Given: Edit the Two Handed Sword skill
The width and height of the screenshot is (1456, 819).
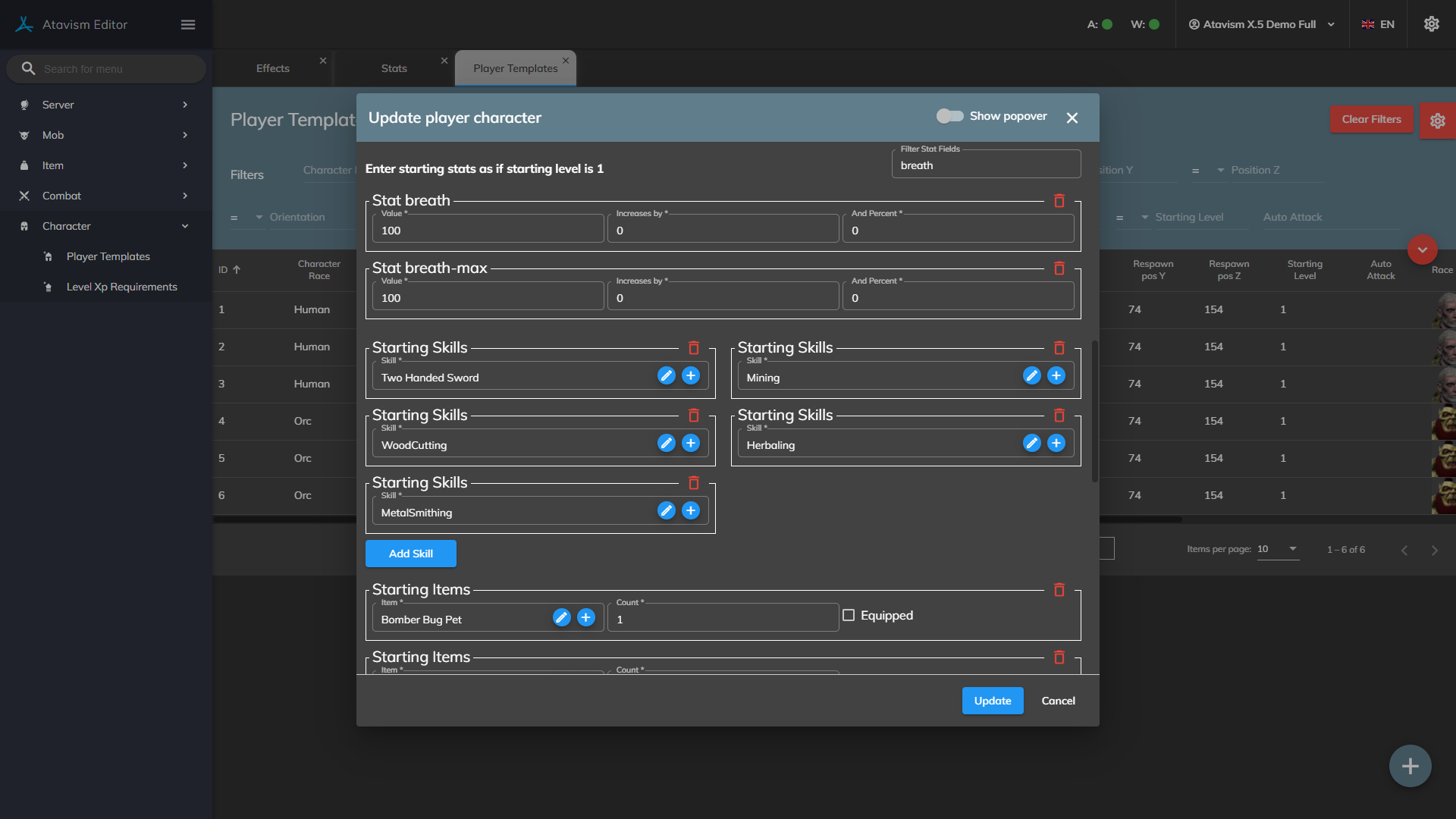Looking at the screenshot, I should point(666,376).
